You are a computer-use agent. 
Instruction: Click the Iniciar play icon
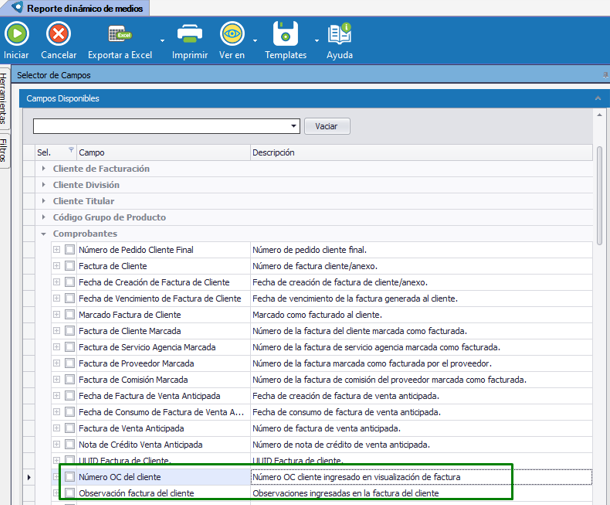click(16, 35)
